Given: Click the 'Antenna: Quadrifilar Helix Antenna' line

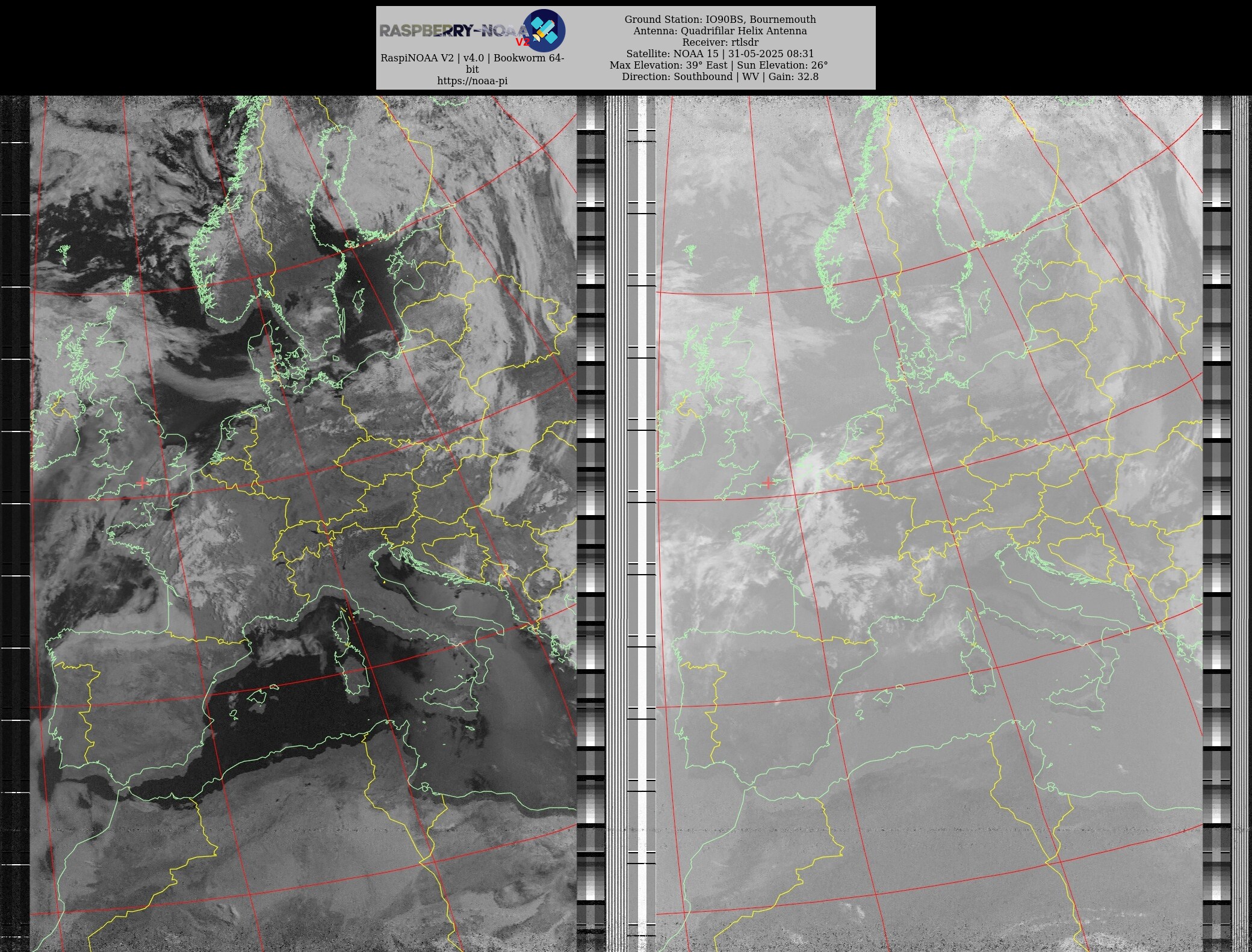Looking at the screenshot, I should 720,31.
